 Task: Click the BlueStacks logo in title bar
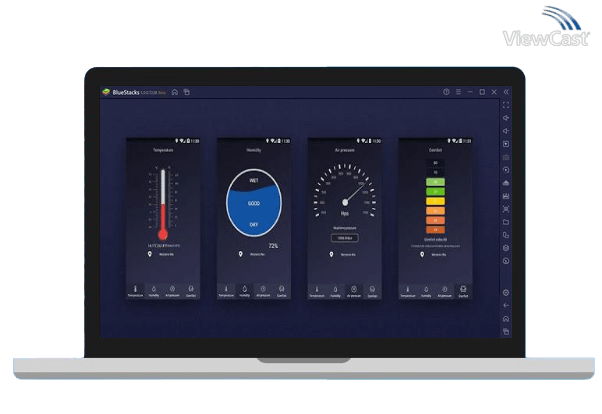point(106,92)
